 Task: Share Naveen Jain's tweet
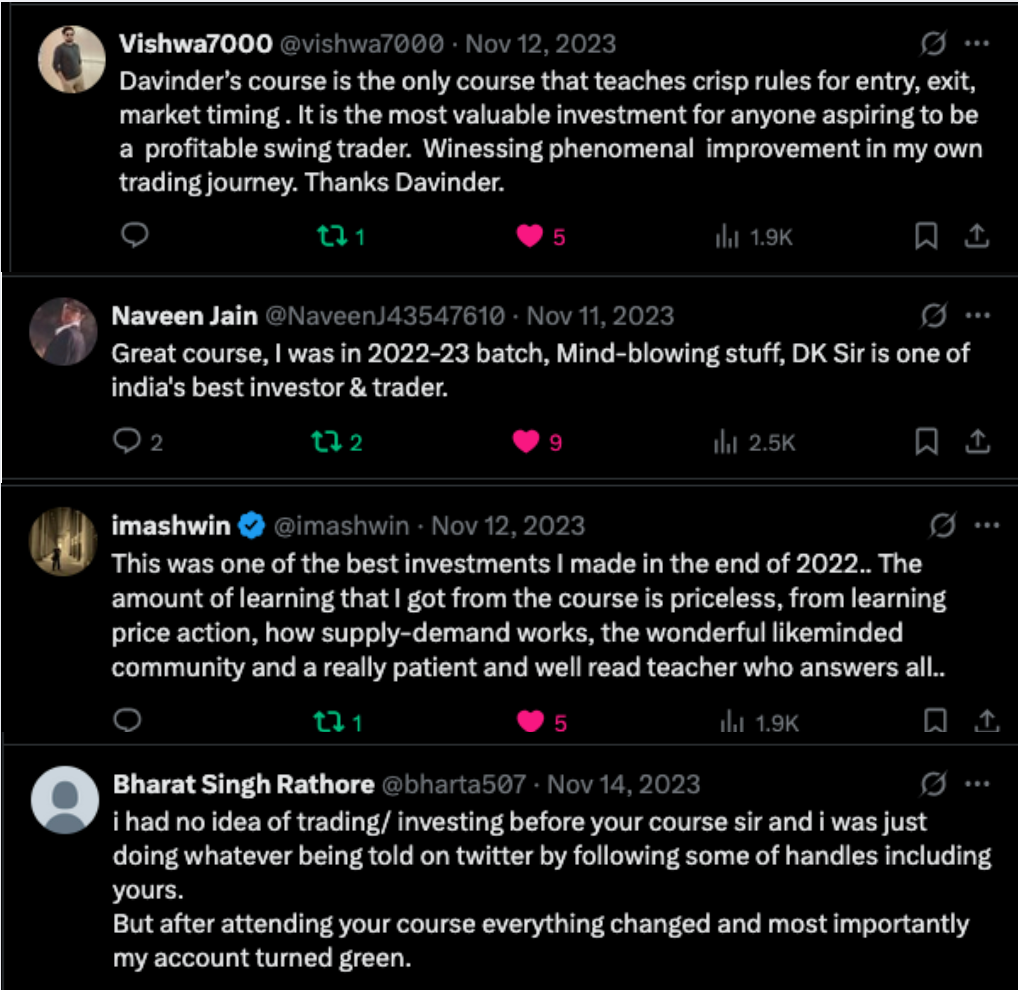pos(979,441)
